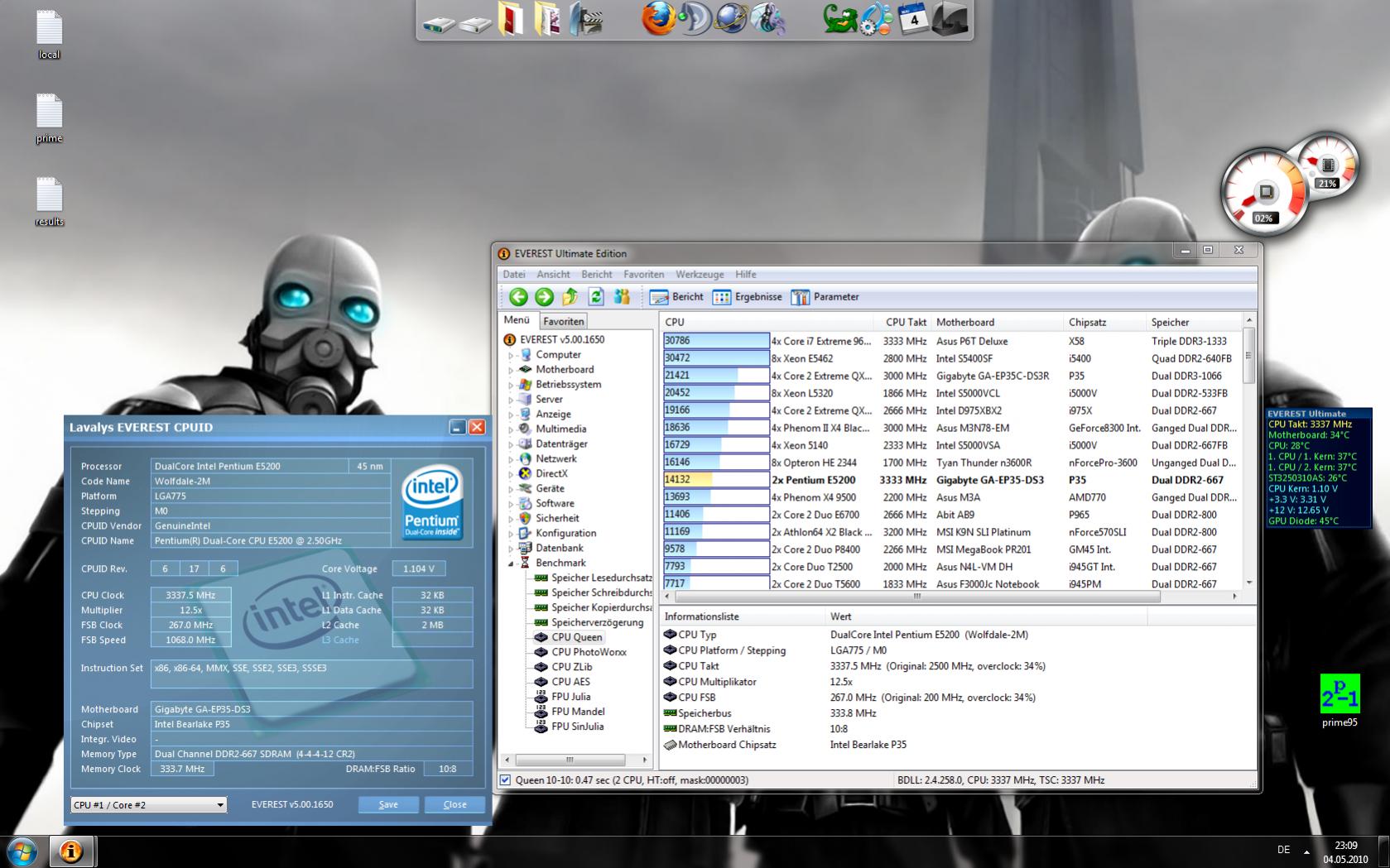Click the 7793 score bar
The width and height of the screenshot is (1390, 868).
pos(716,566)
